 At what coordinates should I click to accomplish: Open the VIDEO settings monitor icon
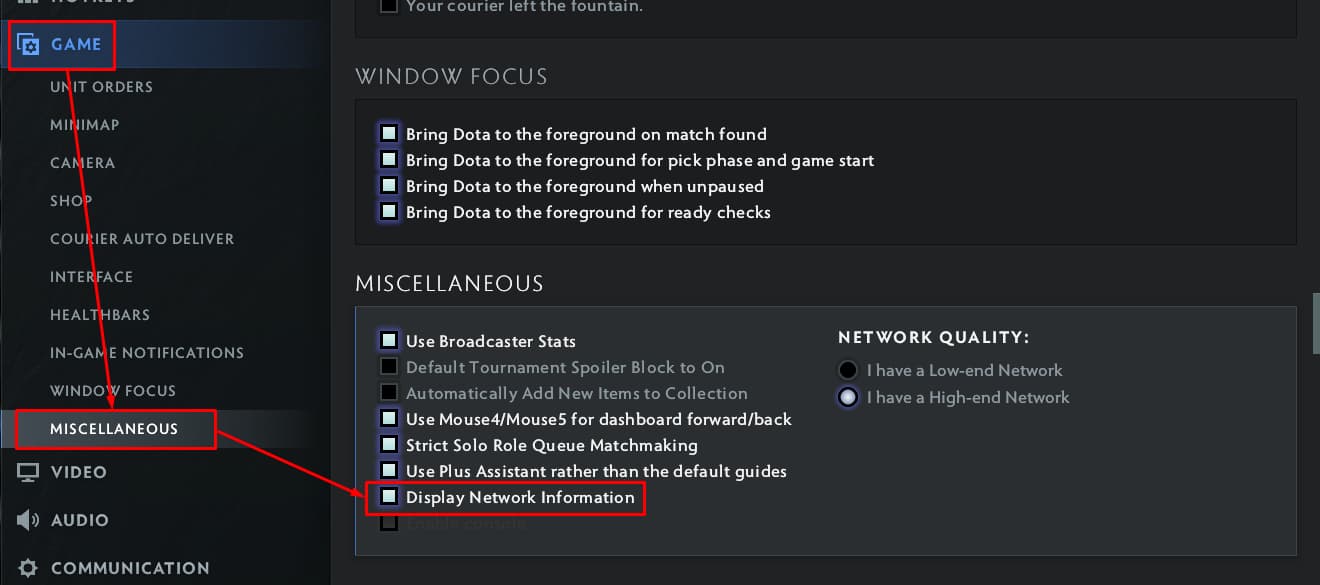(x=27, y=471)
